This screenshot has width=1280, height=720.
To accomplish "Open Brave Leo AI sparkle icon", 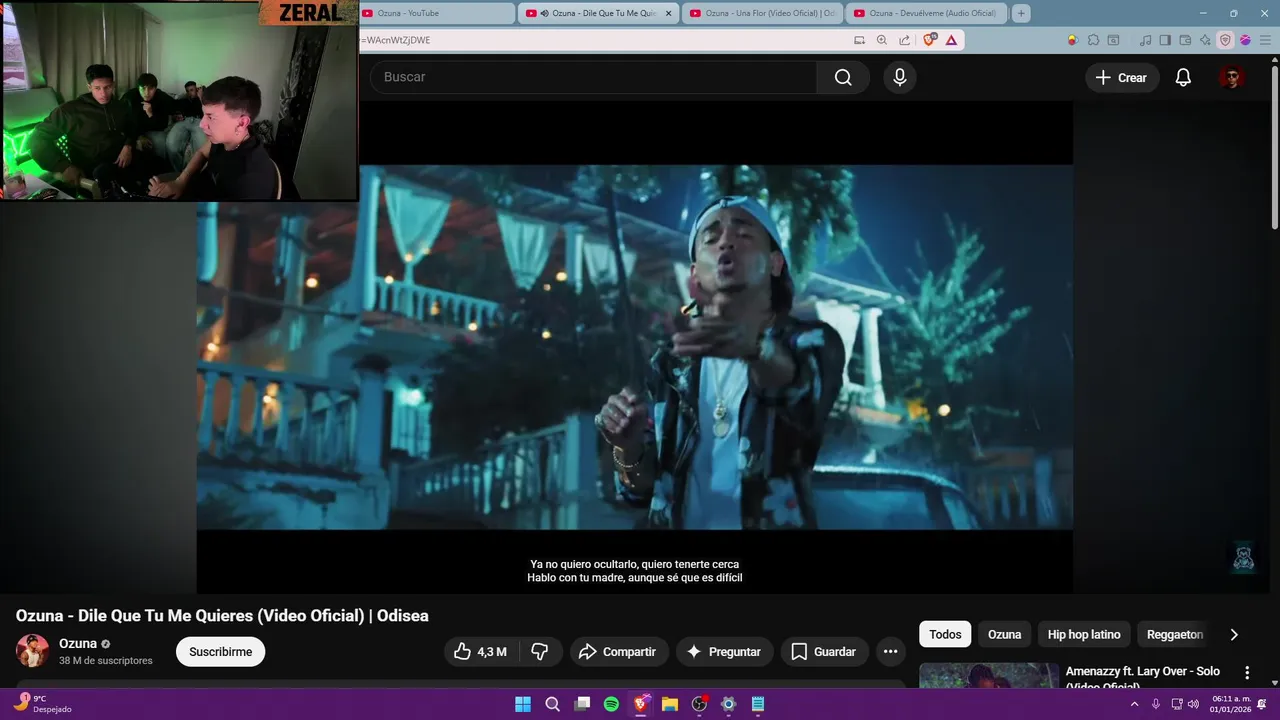I will tap(1205, 40).
